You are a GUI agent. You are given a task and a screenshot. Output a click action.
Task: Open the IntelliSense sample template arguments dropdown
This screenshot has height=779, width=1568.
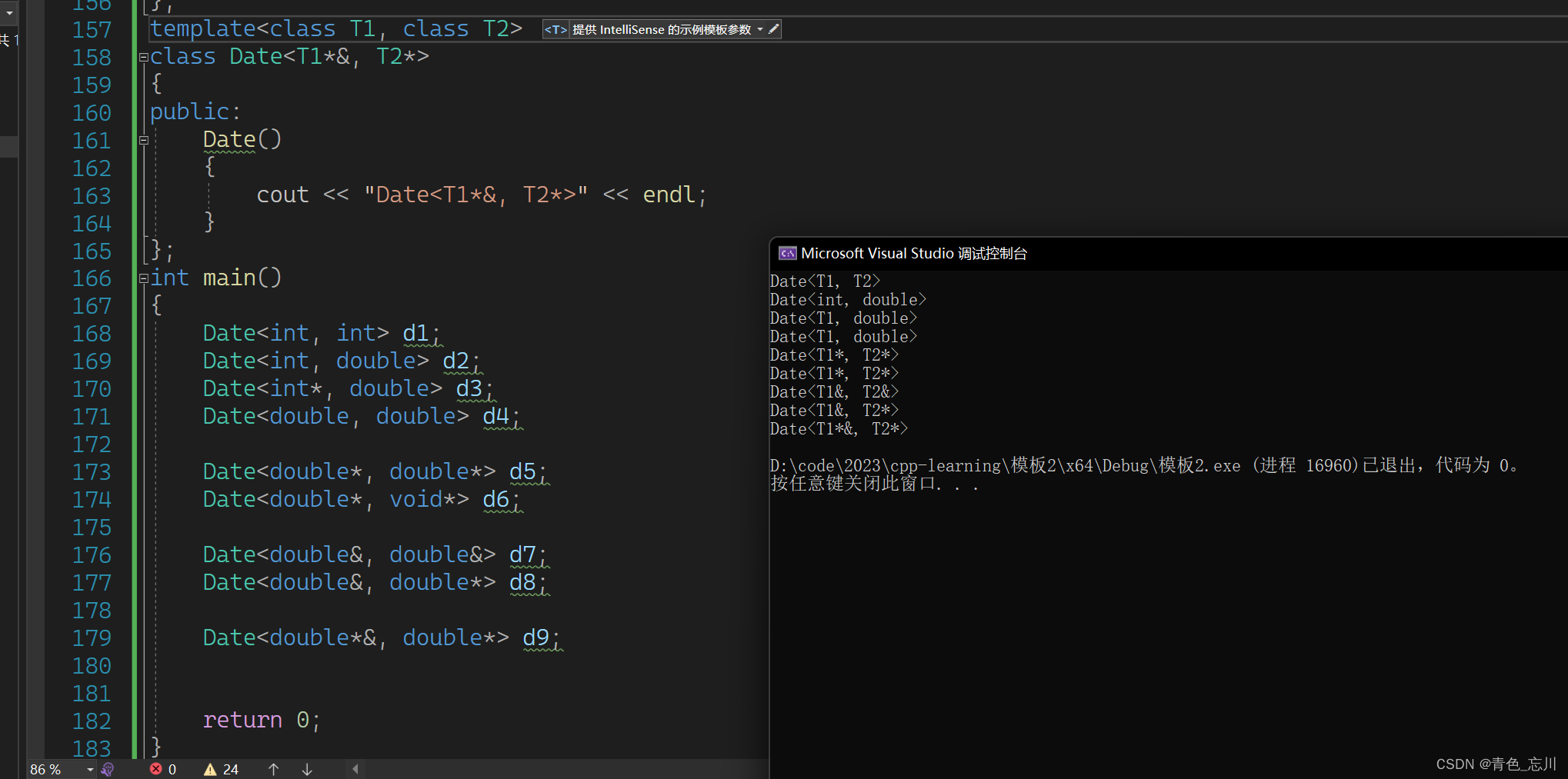pyautogui.click(x=760, y=30)
